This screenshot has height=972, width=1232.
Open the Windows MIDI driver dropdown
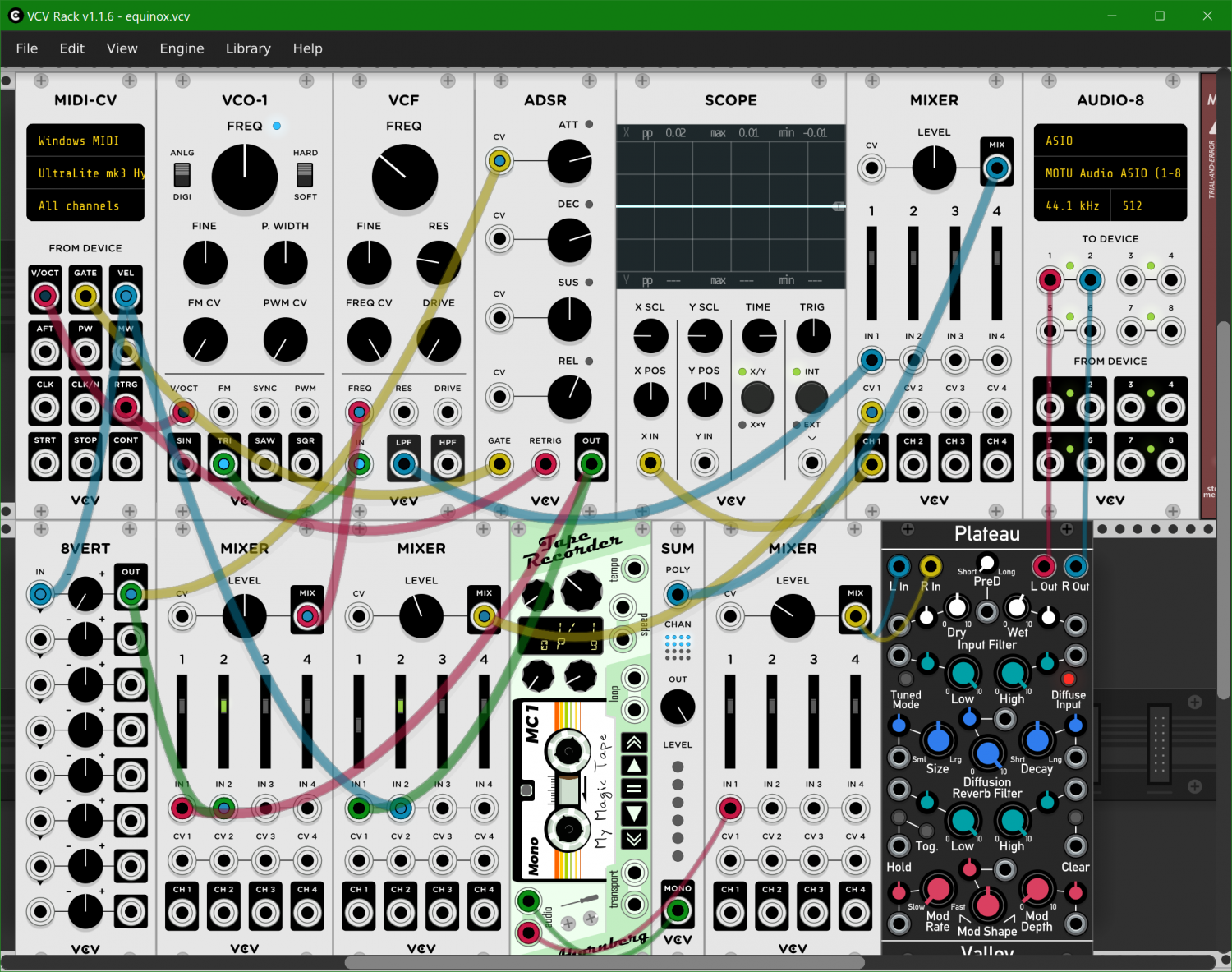coord(85,141)
